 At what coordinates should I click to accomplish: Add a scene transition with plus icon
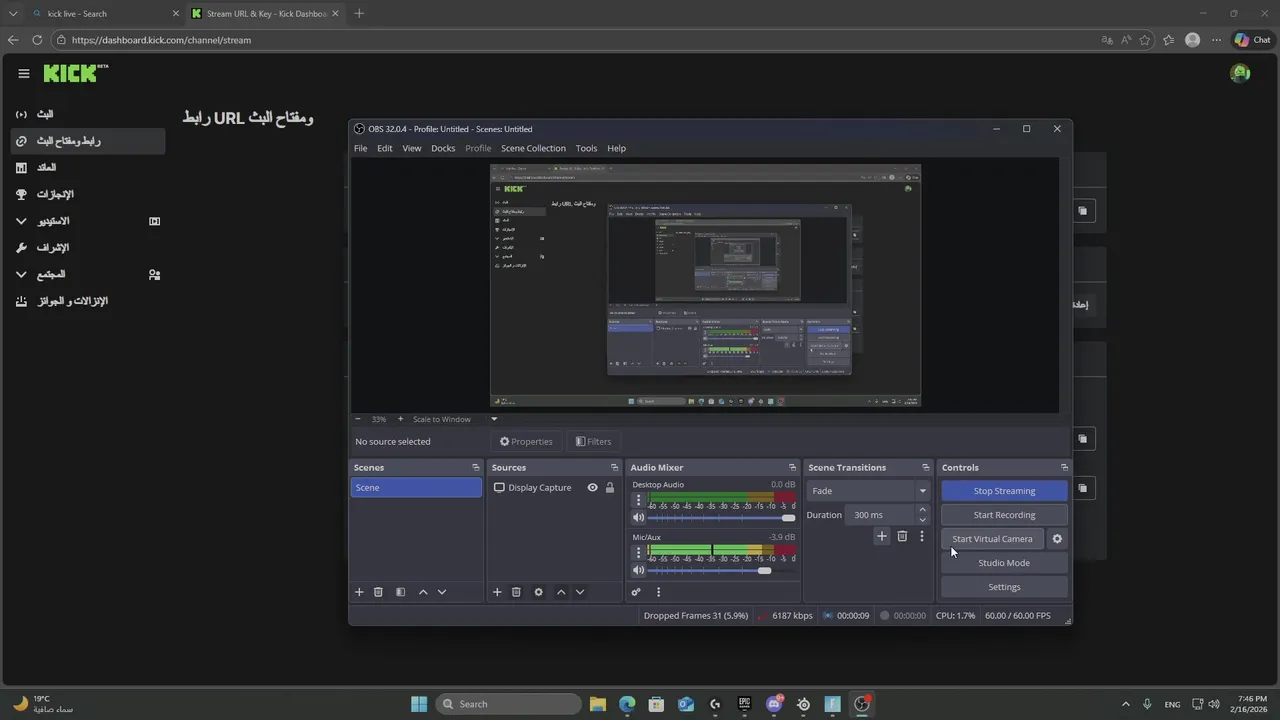click(x=882, y=536)
